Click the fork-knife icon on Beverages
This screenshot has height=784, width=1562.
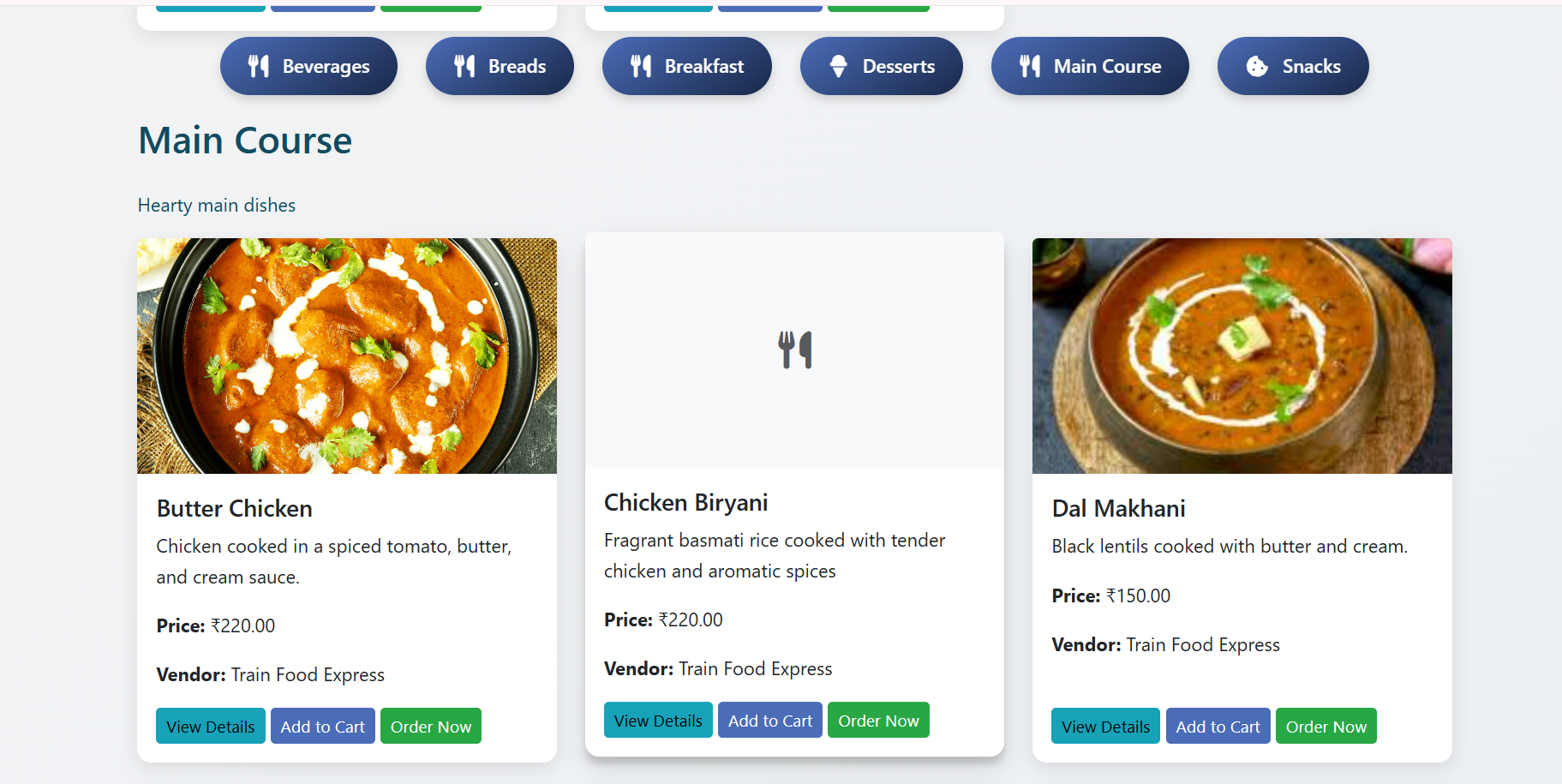pyautogui.click(x=259, y=66)
